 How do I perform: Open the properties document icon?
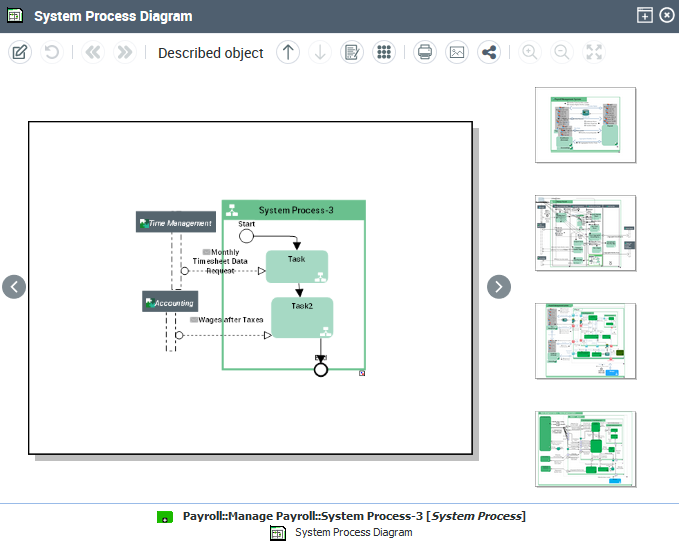(x=351, y=53)
